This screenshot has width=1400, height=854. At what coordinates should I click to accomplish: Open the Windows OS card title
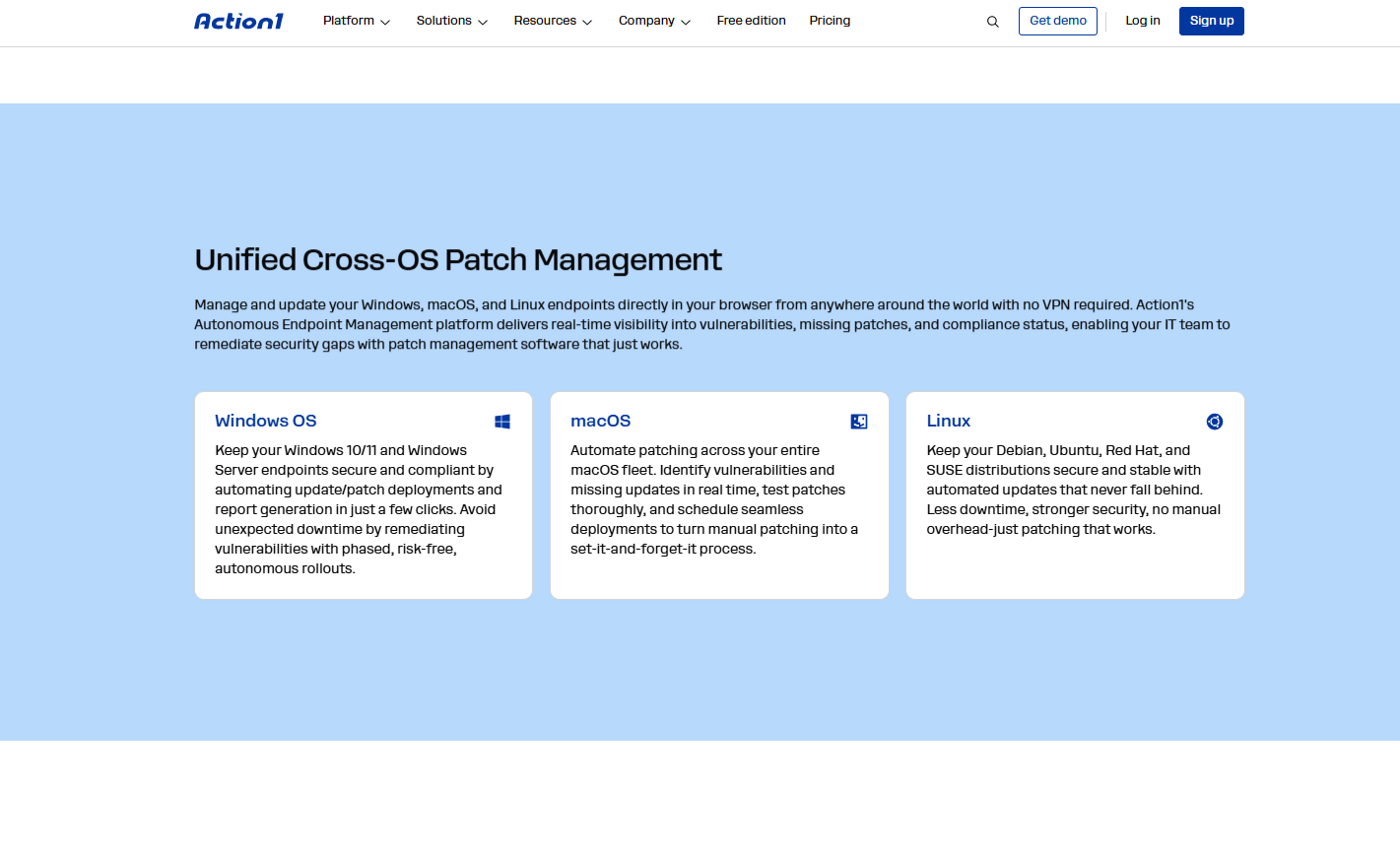[266, 421]
